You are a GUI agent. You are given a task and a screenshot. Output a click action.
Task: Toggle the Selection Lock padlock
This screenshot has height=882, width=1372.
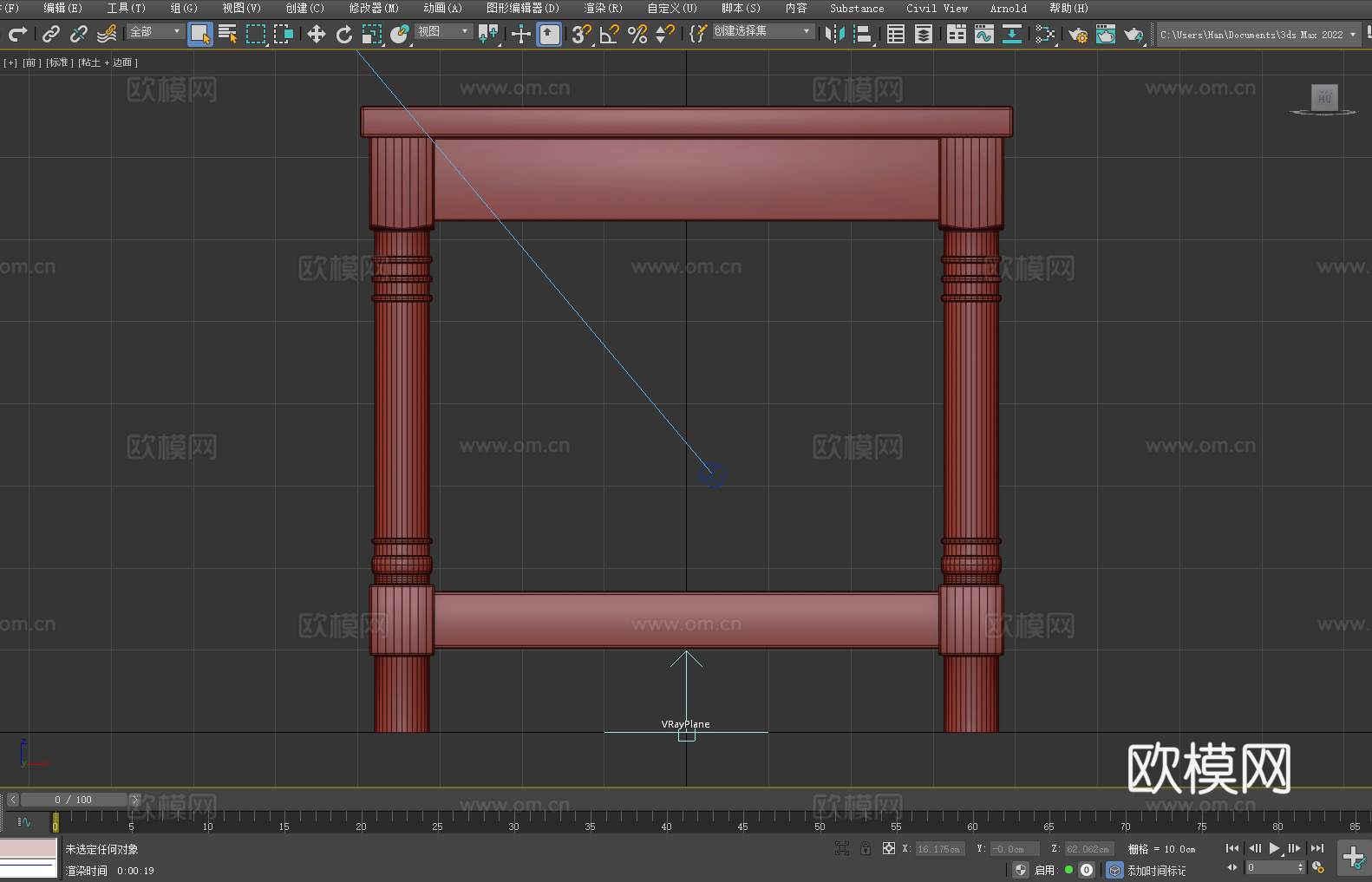(866, 849)
